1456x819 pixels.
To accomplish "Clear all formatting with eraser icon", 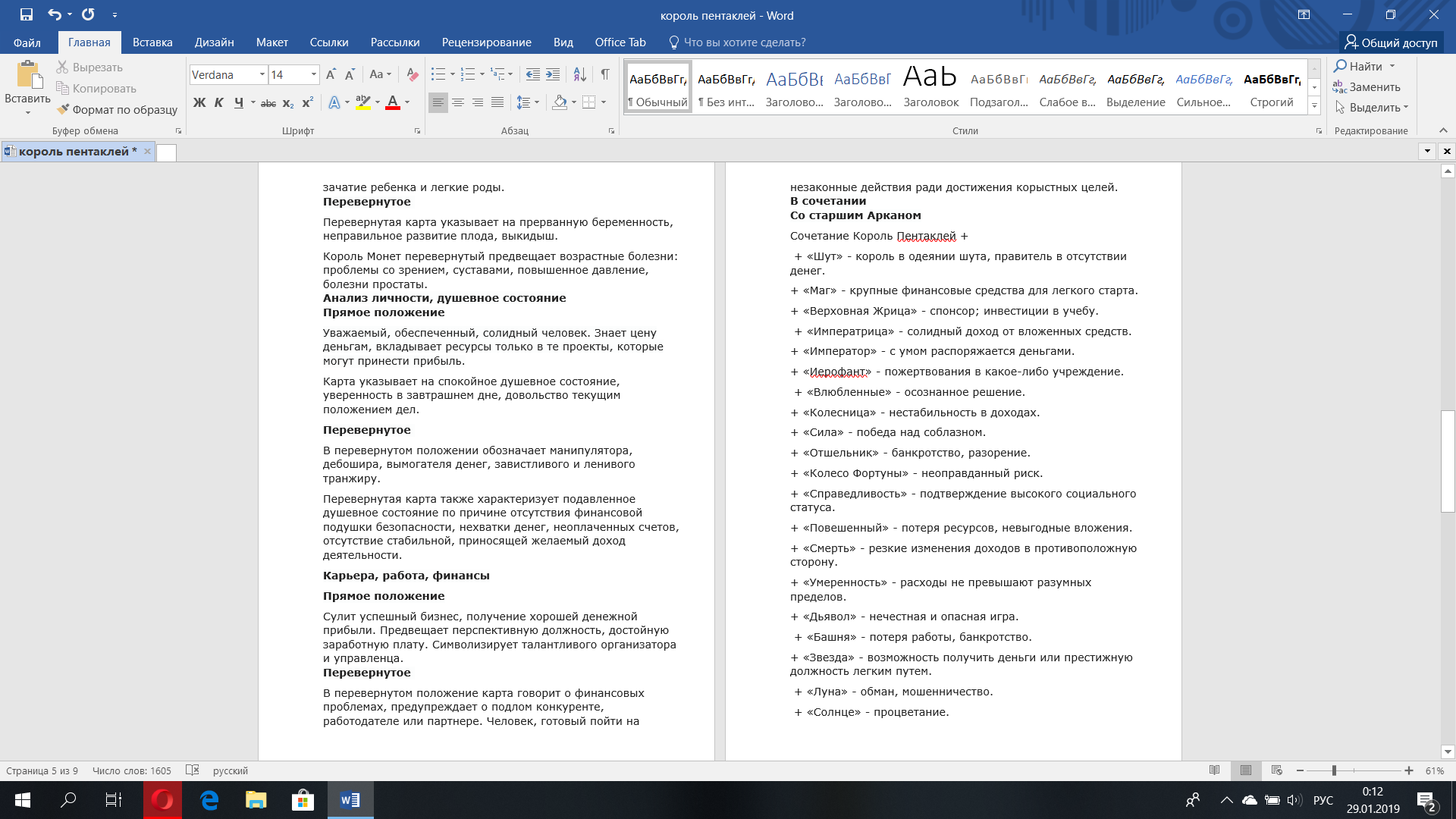I will (413, 74).
